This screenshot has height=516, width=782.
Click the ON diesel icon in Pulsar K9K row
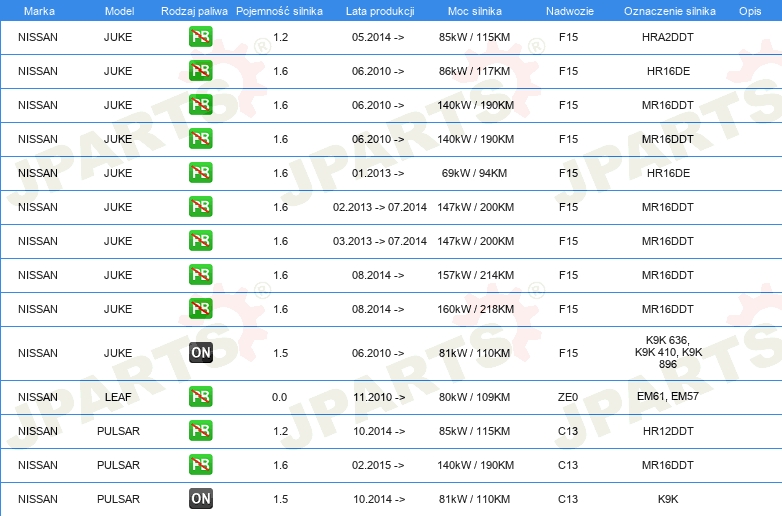click(200, 499)
